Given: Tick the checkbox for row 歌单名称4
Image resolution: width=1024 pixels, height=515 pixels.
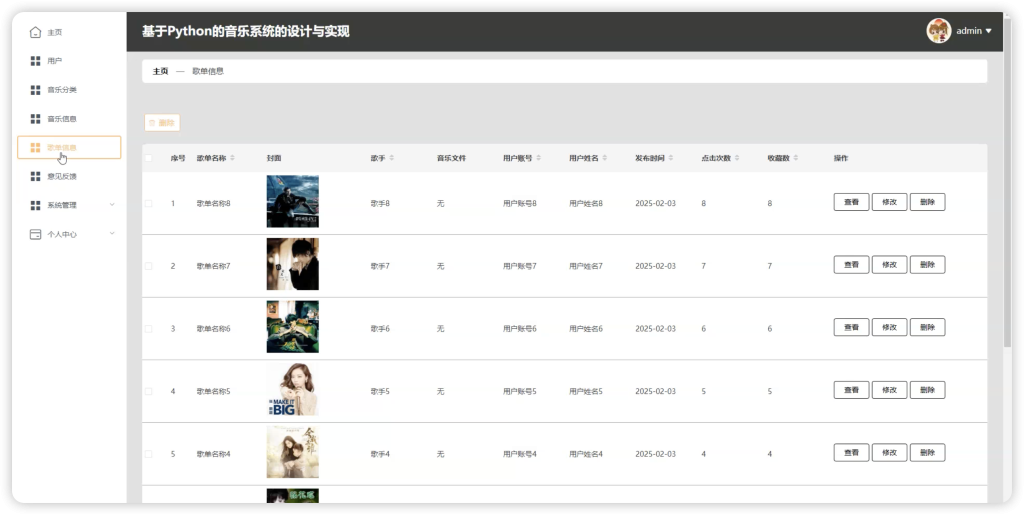Looking at the screenshot, I should pos(148,454).
